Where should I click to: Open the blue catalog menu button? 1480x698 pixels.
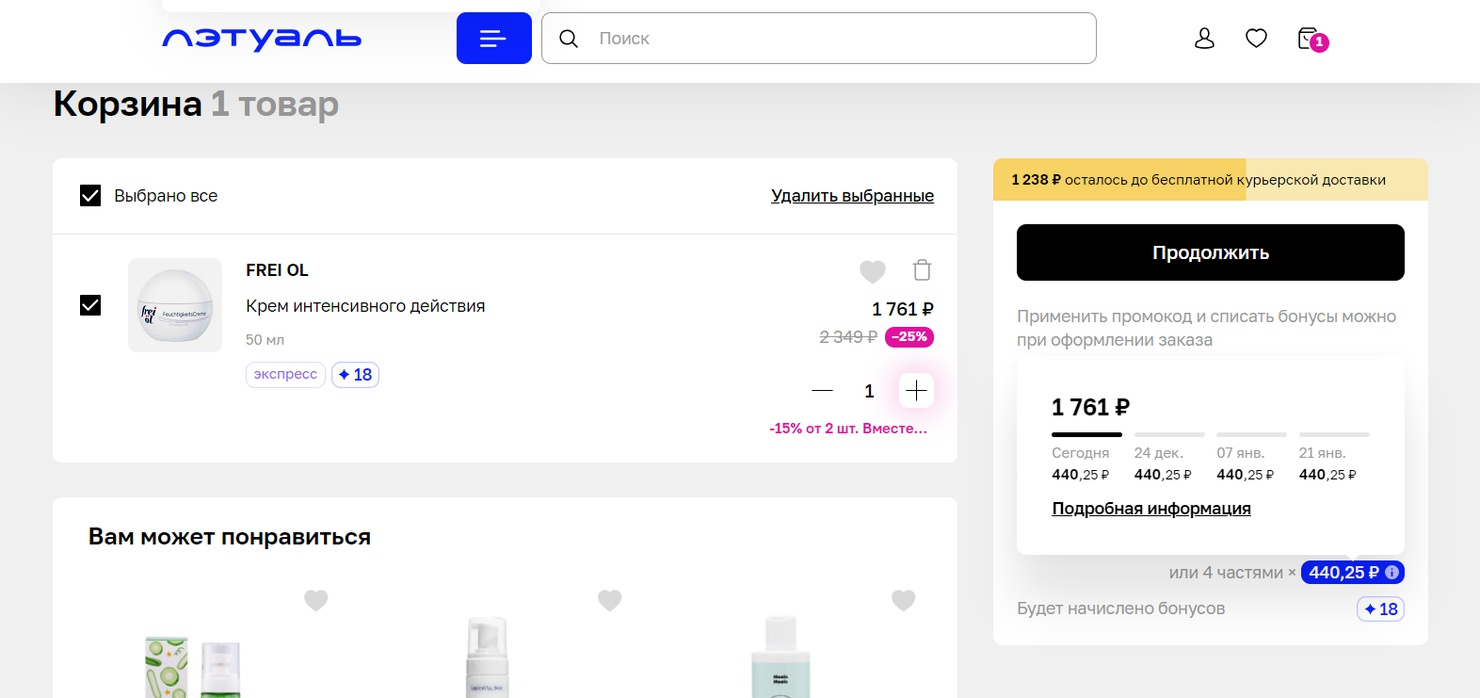pos(494,38)
